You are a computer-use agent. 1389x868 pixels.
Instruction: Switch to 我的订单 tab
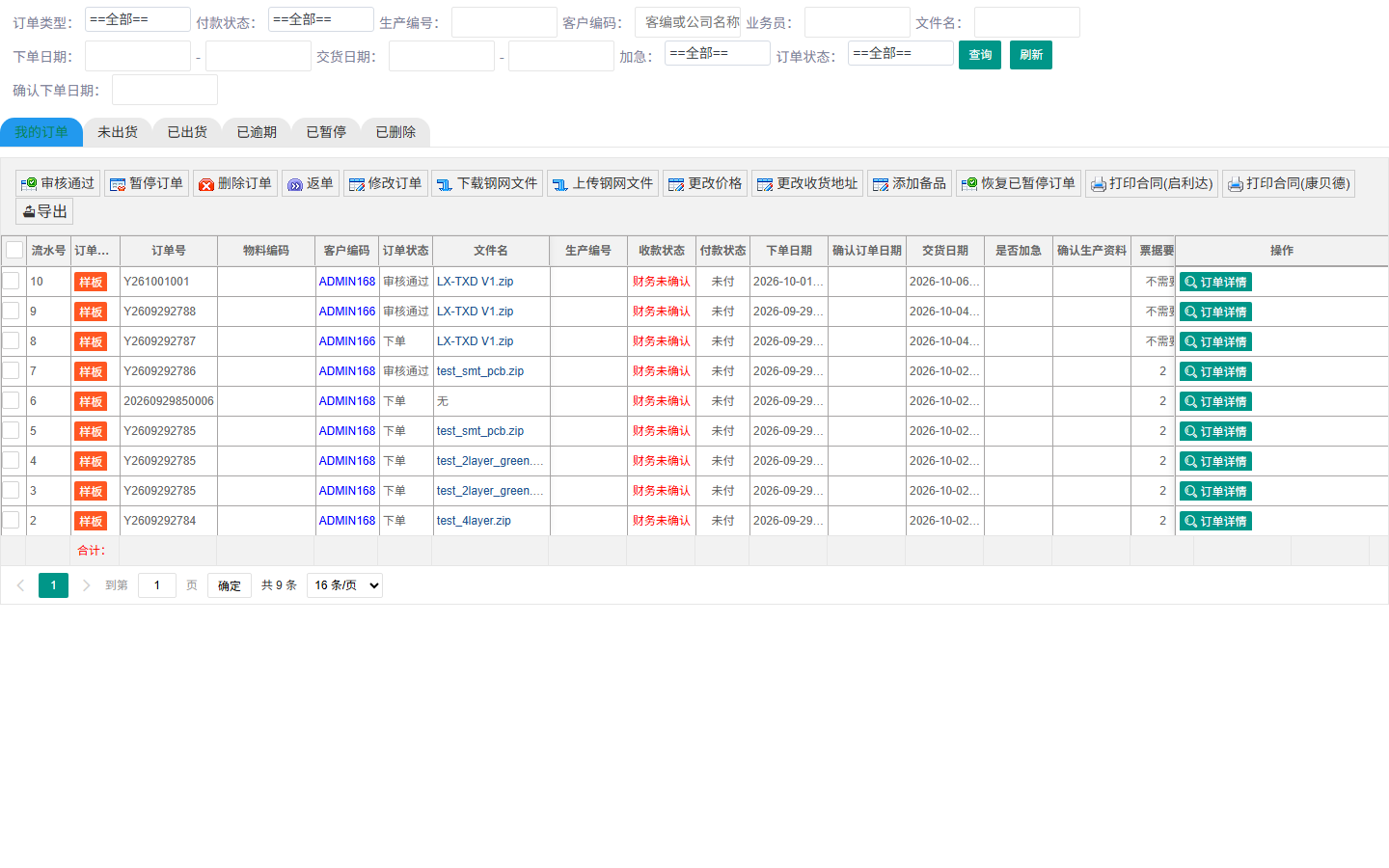pyautogui.click(x=41, y=132)
